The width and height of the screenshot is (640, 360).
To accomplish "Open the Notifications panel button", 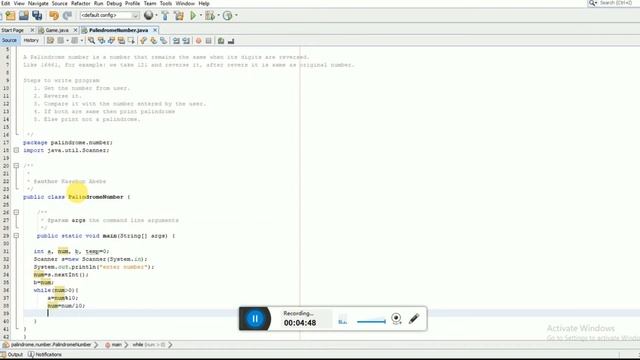I will coord(45,354).
